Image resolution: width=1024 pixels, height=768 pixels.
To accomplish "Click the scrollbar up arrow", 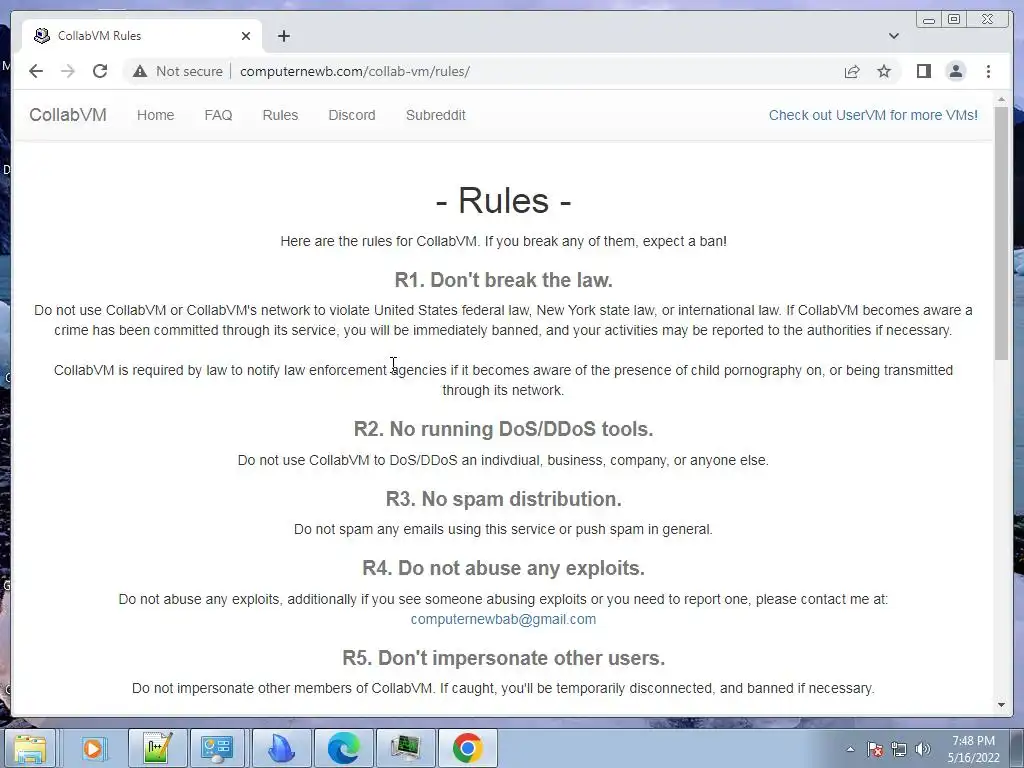I will click(x=1001, y=99).
